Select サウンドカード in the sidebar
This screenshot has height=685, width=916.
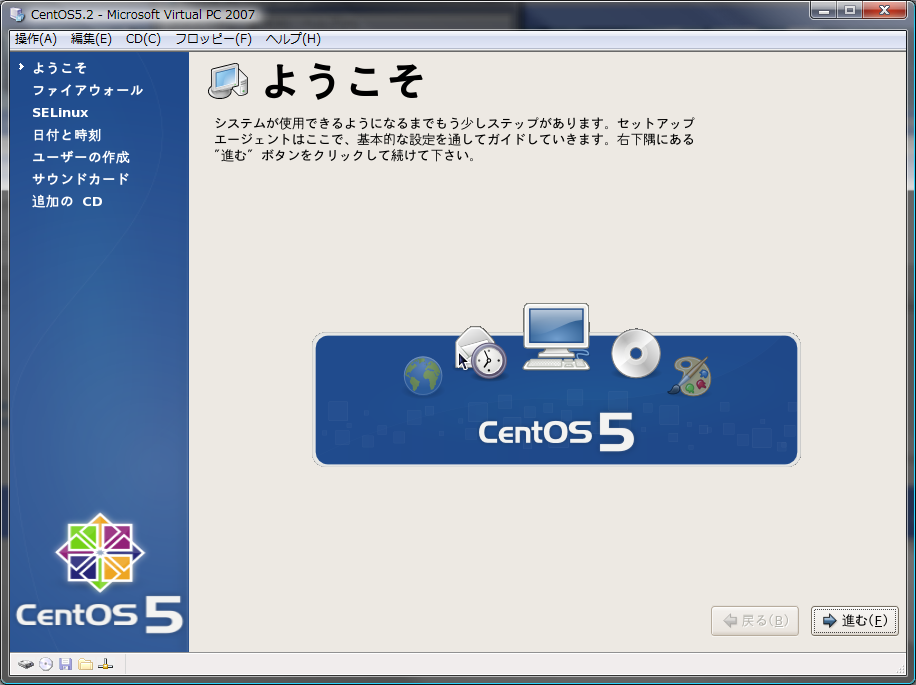[81, 179]
